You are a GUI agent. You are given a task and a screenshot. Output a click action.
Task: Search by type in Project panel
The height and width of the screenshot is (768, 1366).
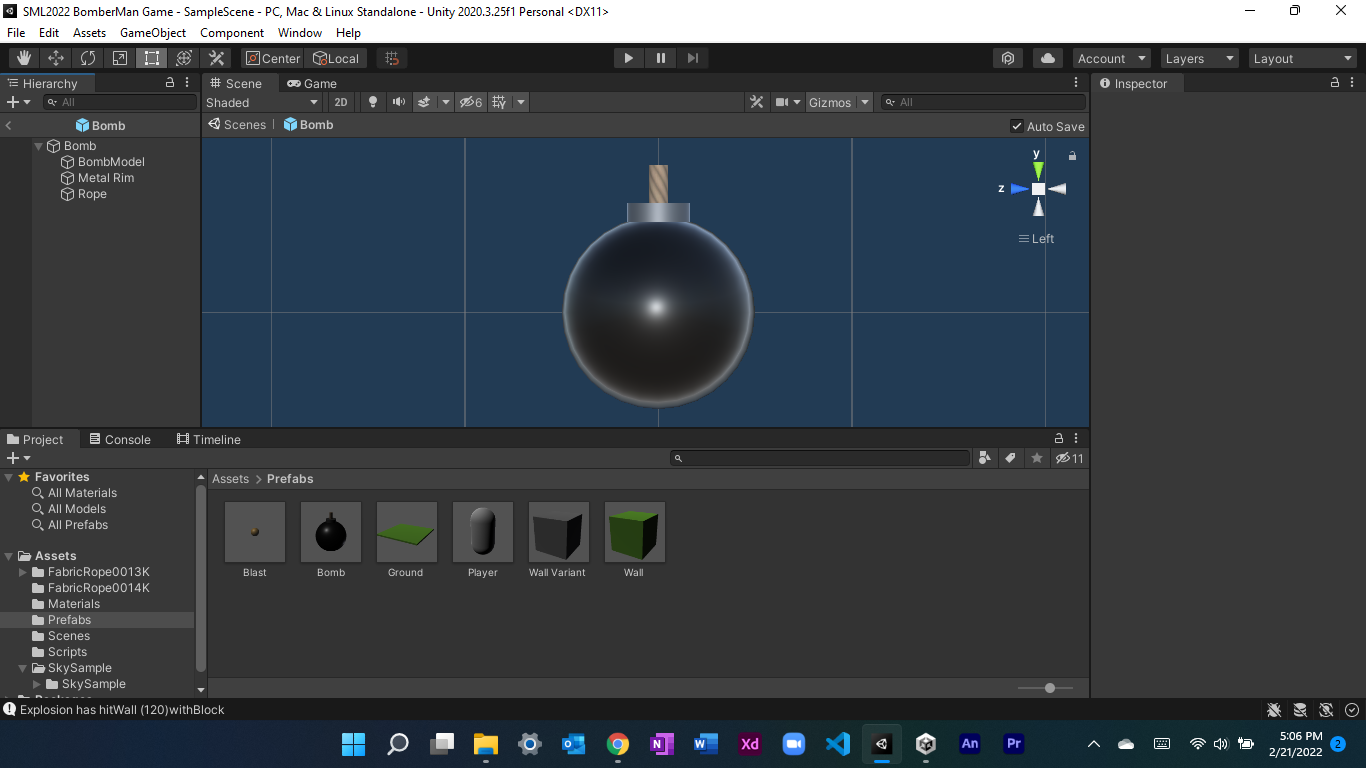985,458
